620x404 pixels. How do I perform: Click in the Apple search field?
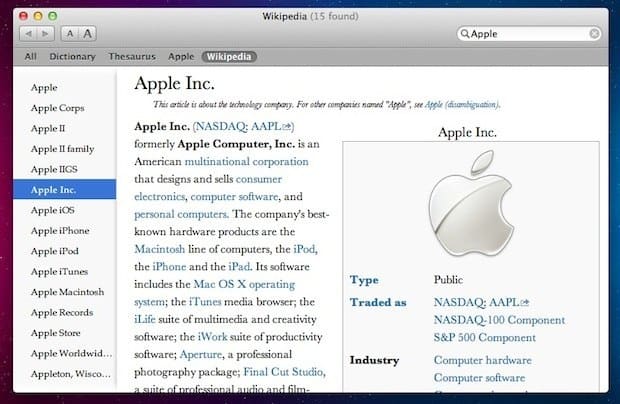(529, 34)
